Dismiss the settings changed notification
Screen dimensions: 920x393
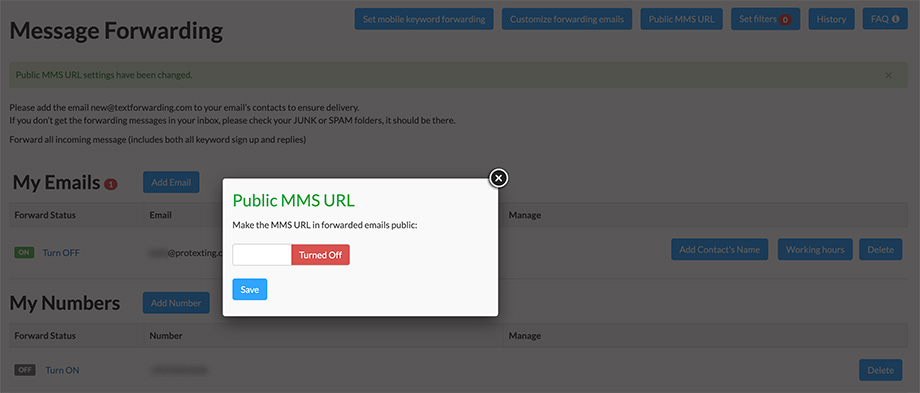[x=888, y=75]
